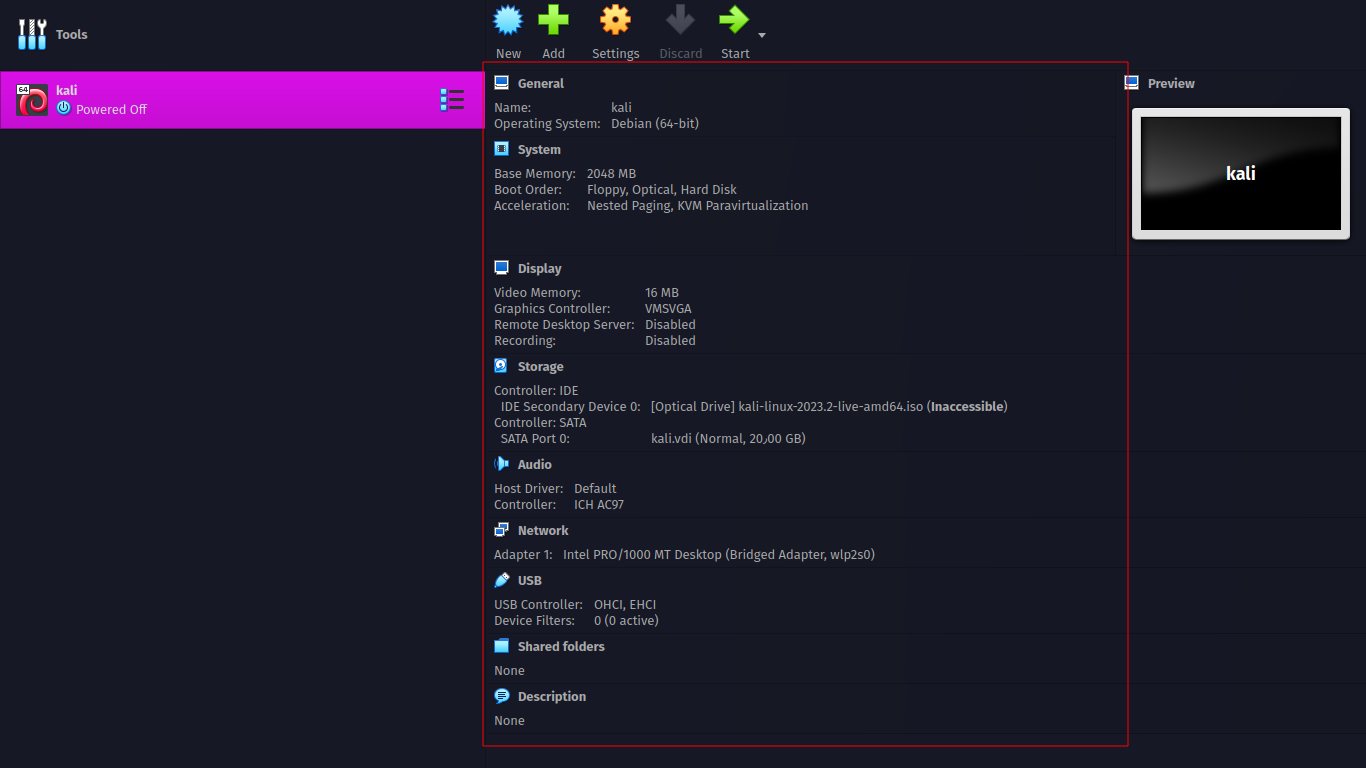Click the Settings toolbar label
The image size is (1366, 768).
pos(615,54)
